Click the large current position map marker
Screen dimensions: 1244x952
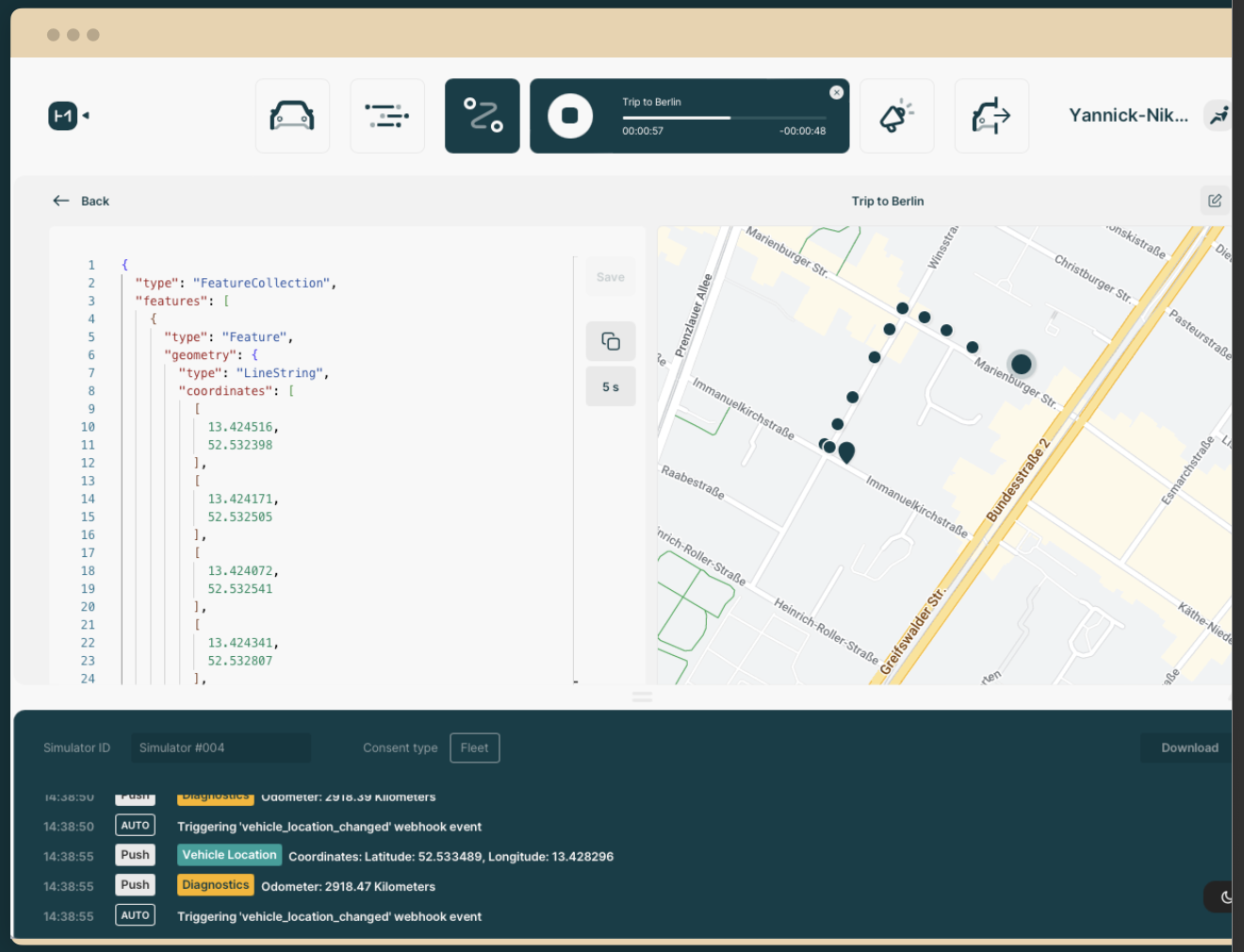tap(1021, 364)
